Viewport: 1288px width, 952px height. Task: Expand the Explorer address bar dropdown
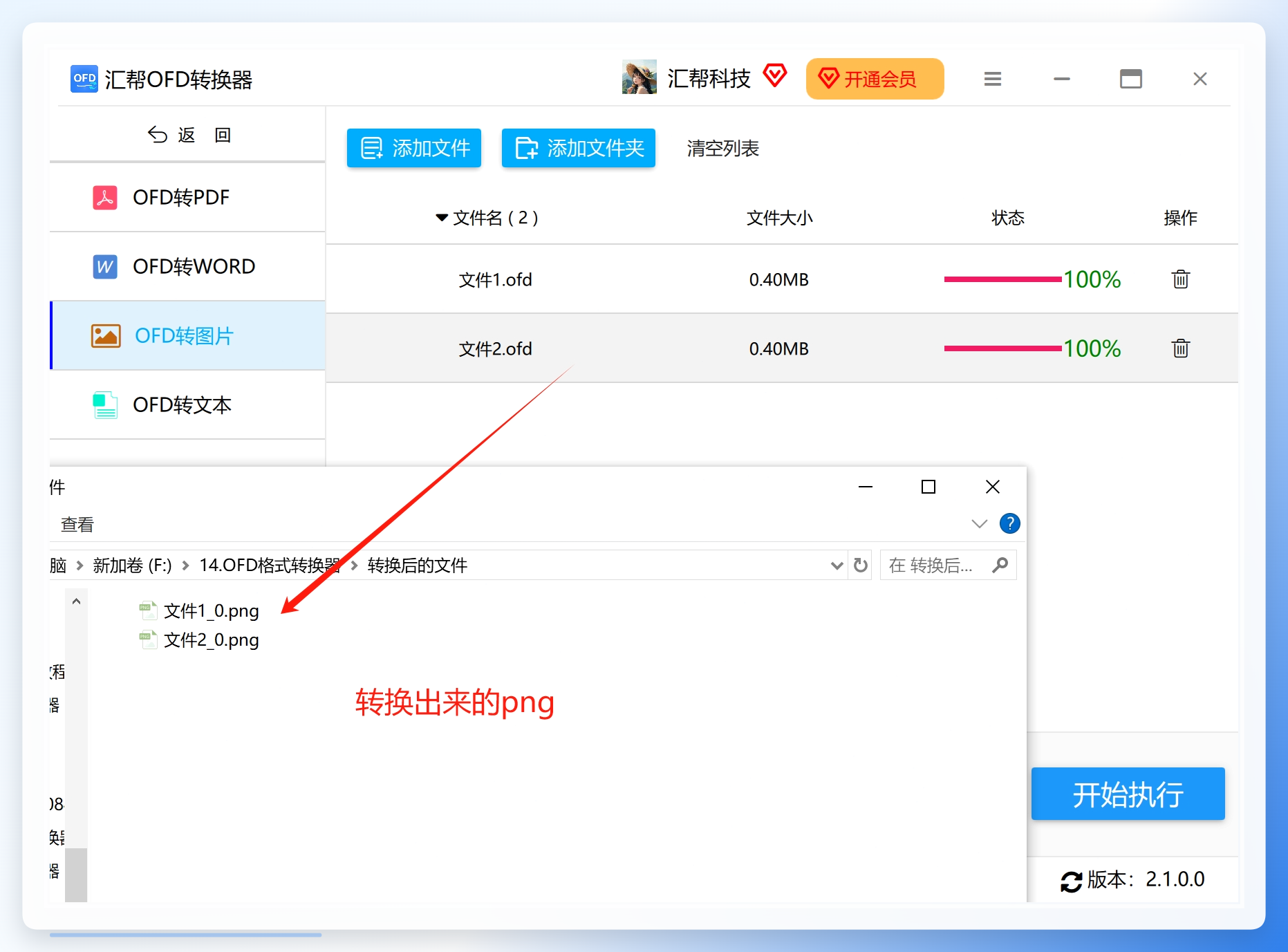click(x=837, y=566)
